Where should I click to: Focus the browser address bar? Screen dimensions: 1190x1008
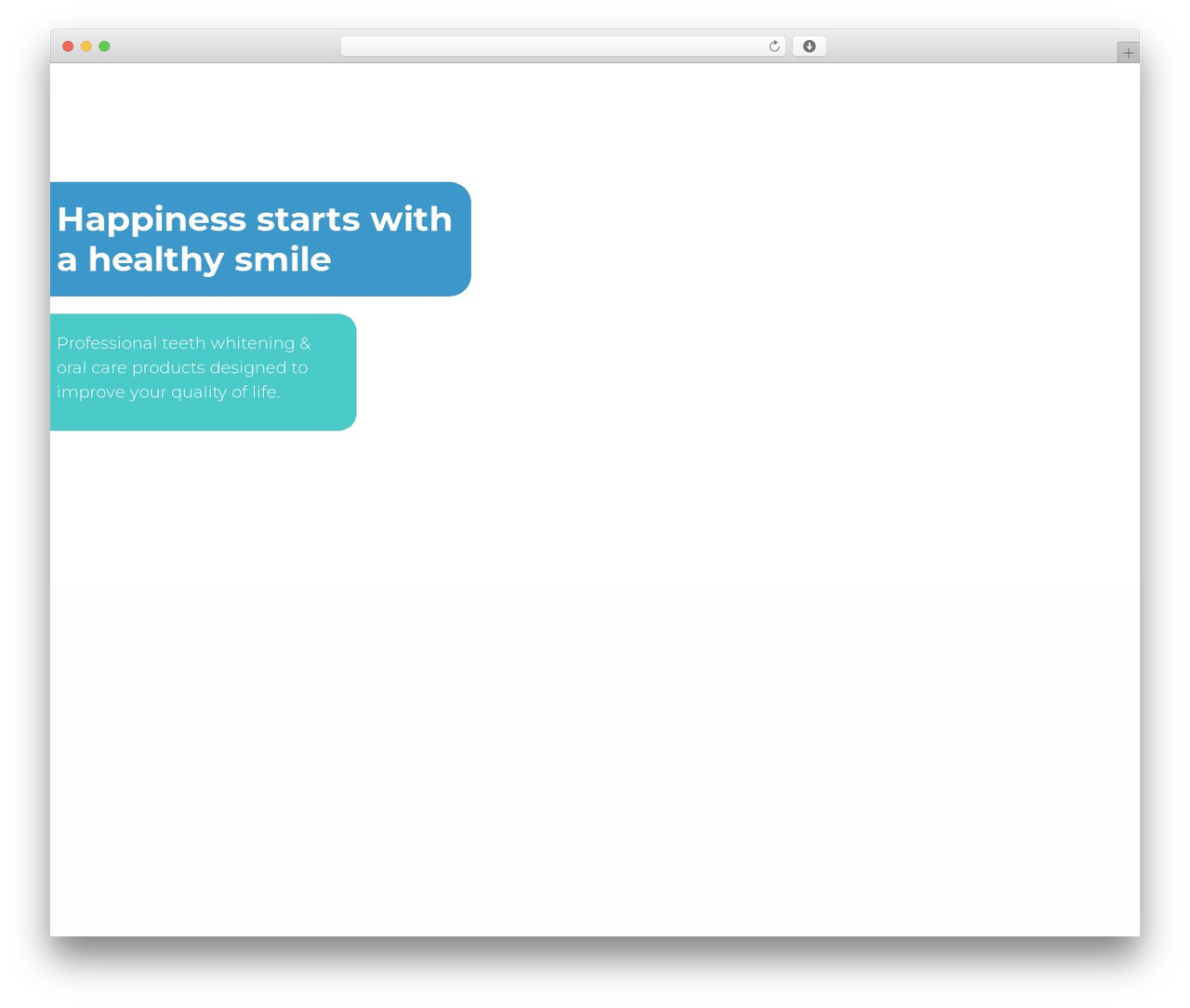562,46
